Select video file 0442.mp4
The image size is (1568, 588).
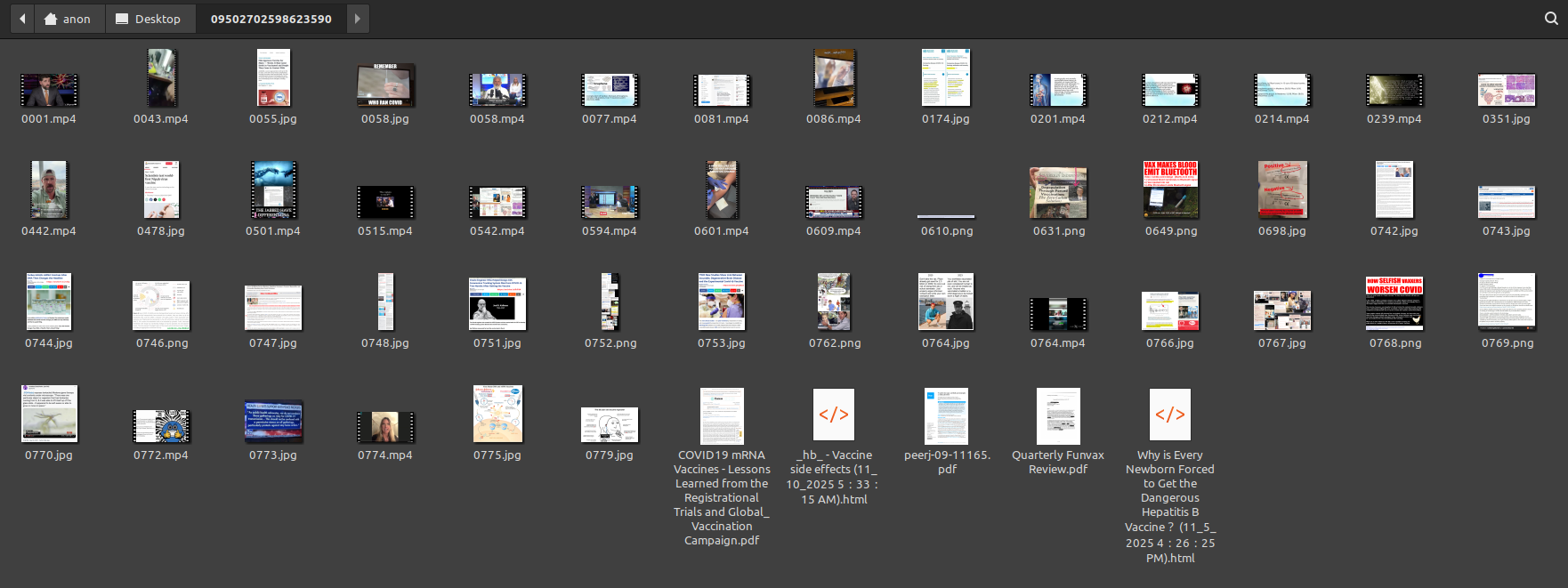click(x=49, y=190)
